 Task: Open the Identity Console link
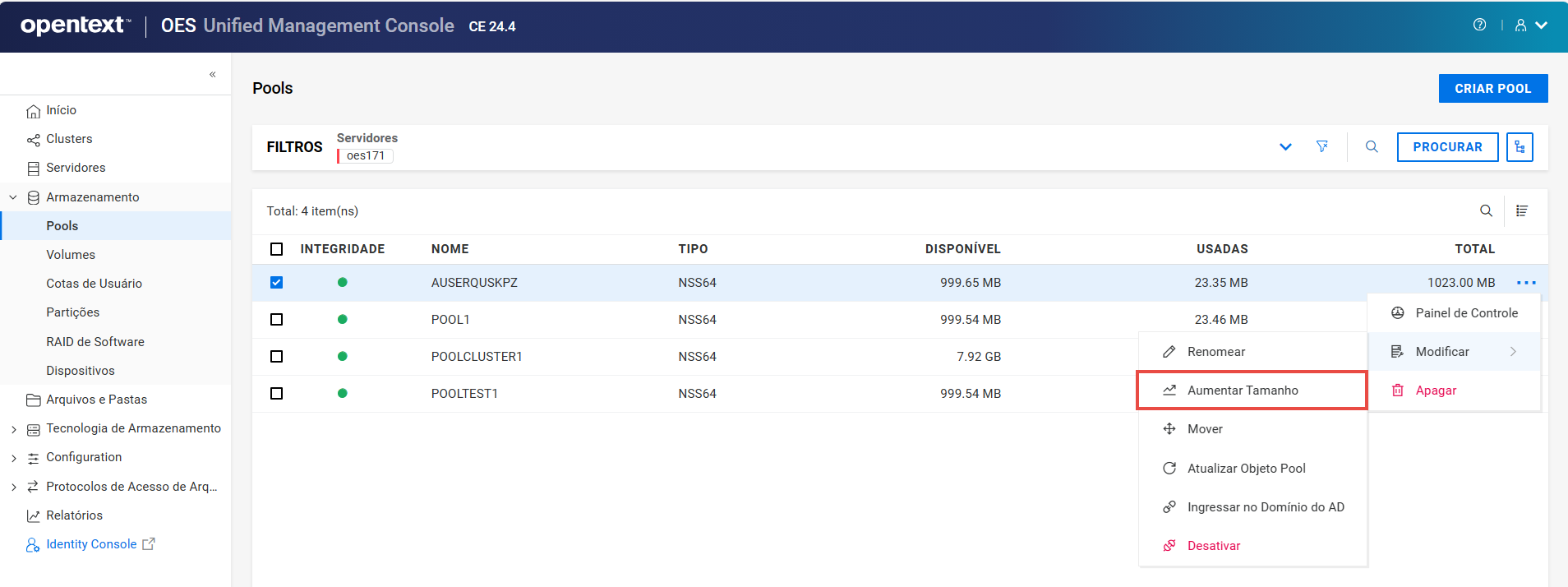tap(91, 544)
